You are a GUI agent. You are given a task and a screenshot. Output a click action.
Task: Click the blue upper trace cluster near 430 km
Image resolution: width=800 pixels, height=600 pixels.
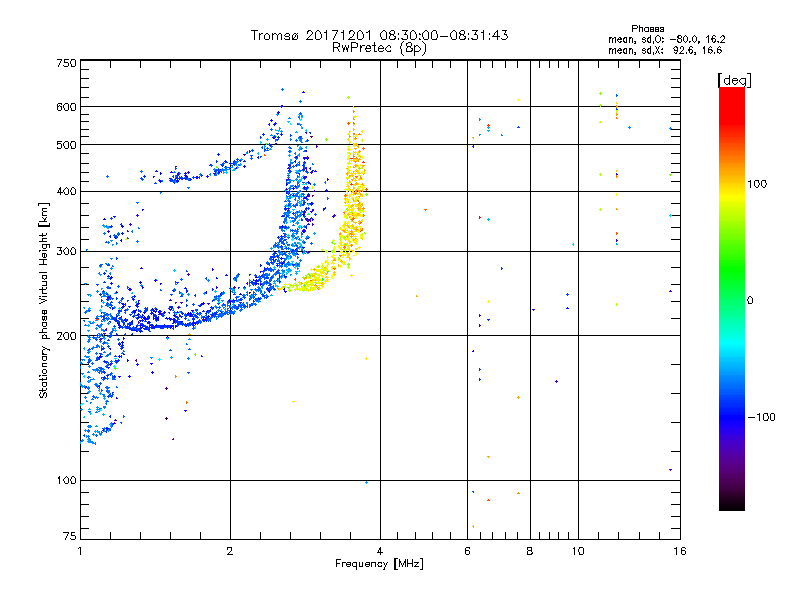click(x=179, y=177)
